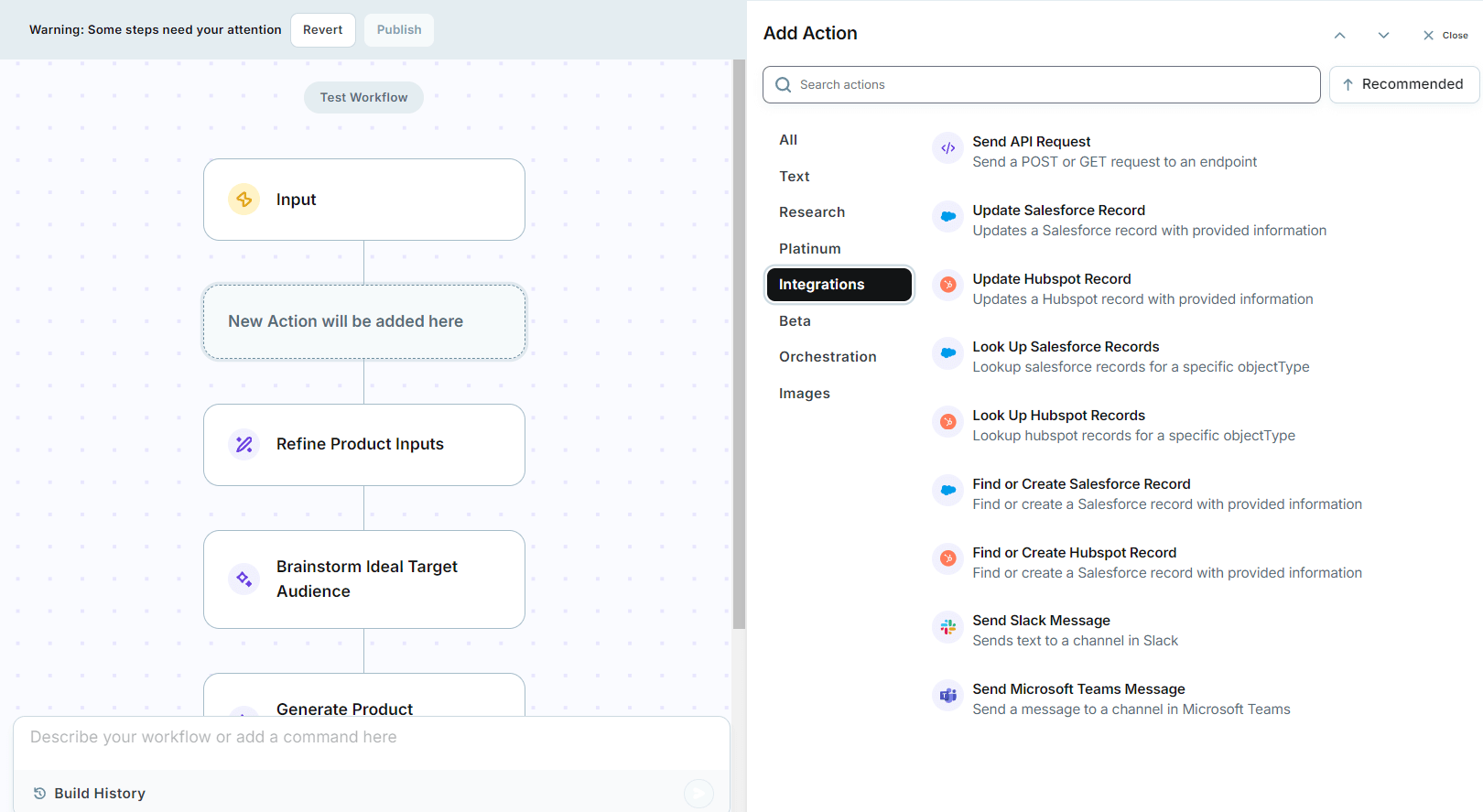Select the Images category
The image size is (1483, 812).
[x=804, y=394]
